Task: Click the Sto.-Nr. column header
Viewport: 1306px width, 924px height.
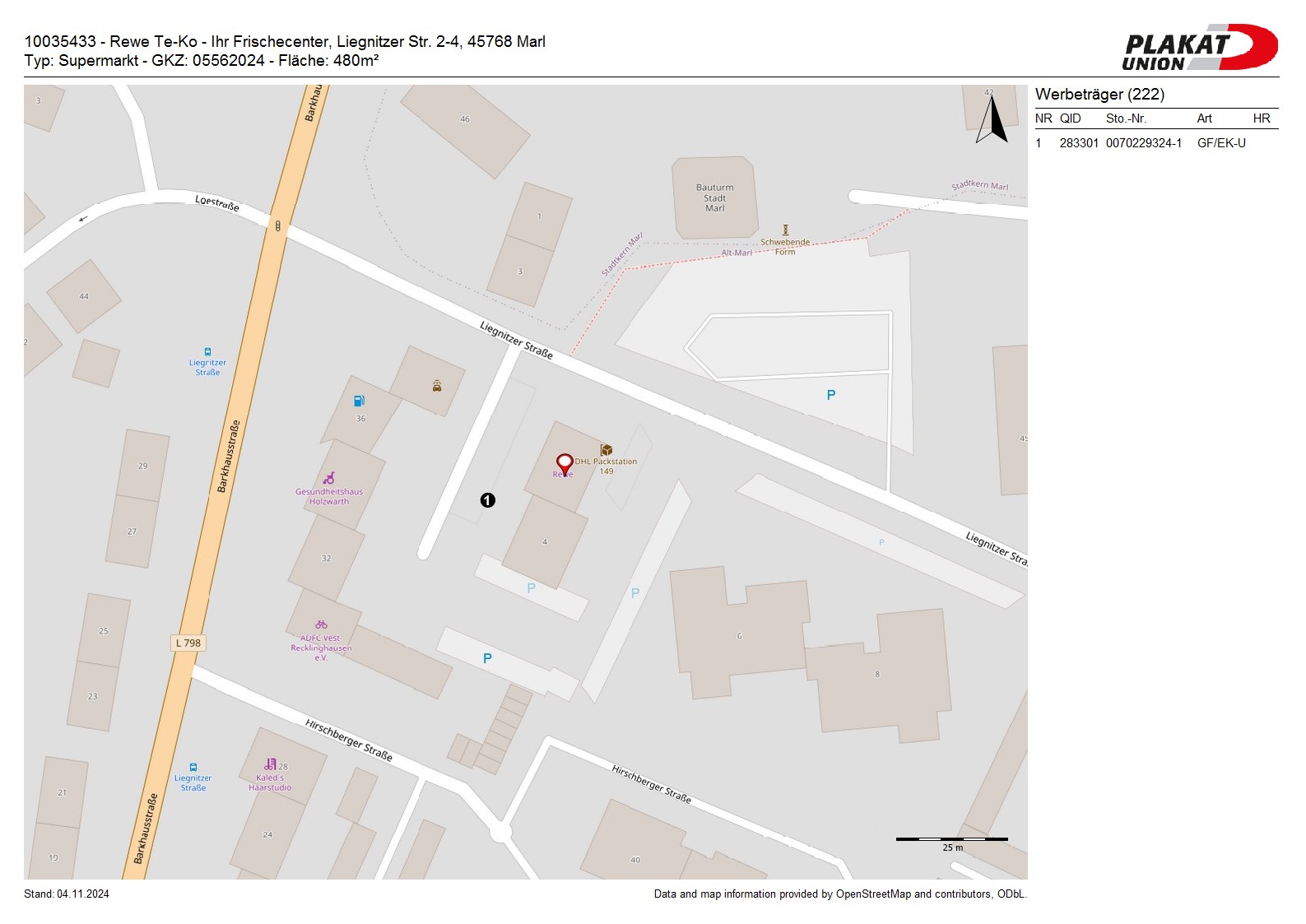Action: pos(1126,118)
